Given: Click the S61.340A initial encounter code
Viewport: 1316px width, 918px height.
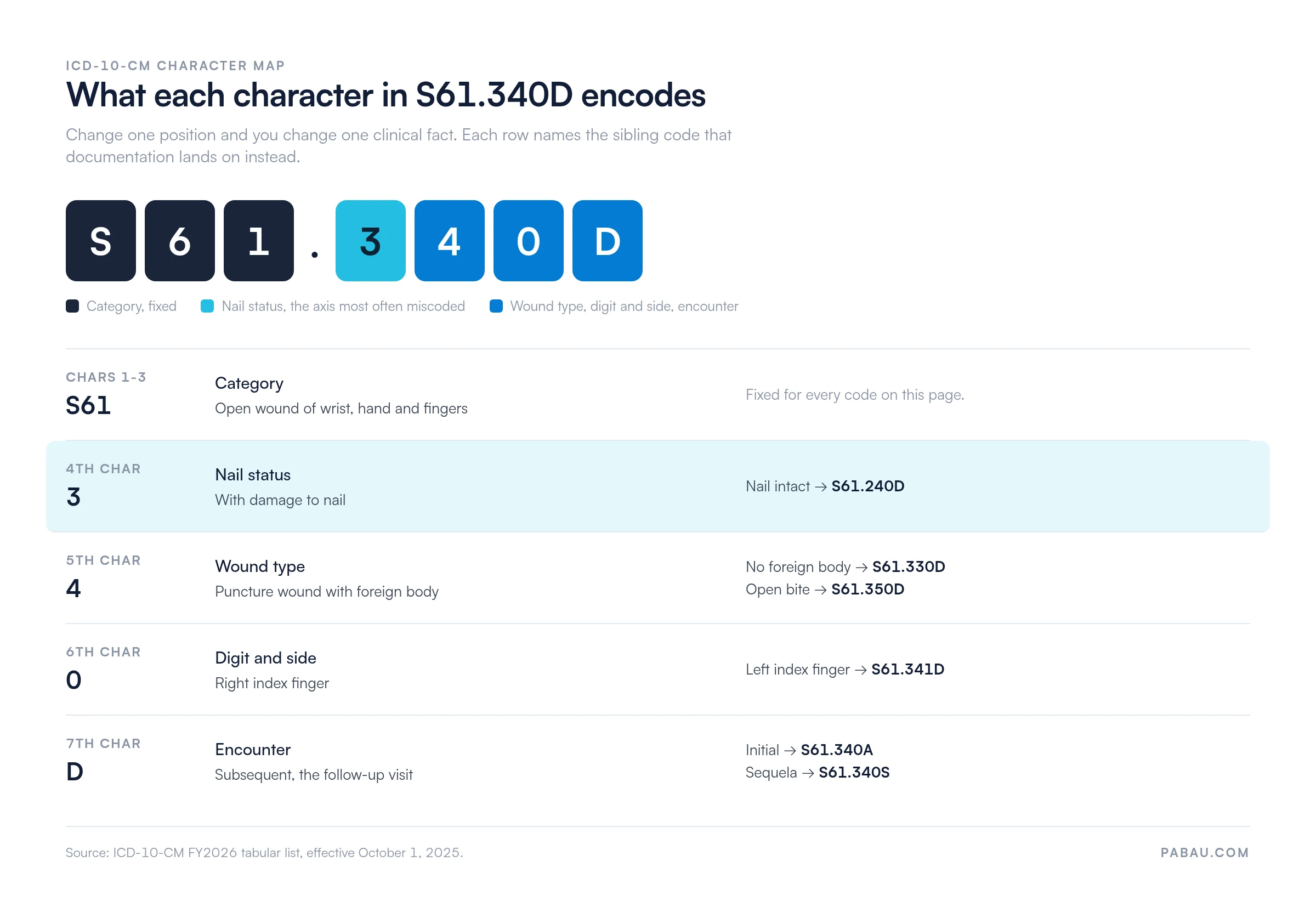Looking at the screenshot, I should click(837, 750).
